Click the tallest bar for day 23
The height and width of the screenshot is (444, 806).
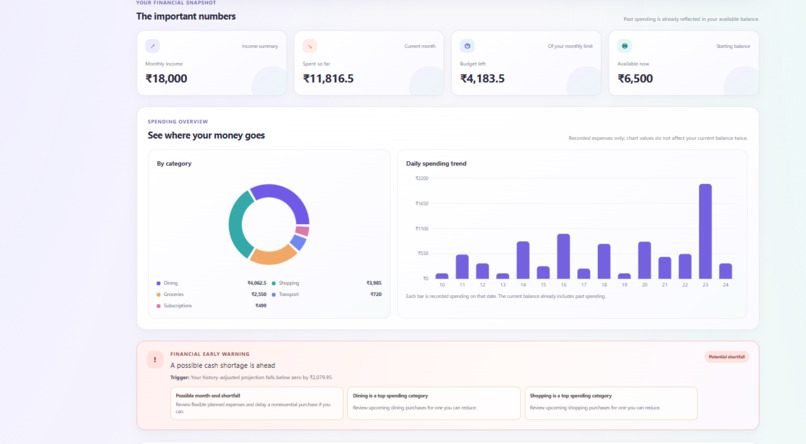(705, 231)
